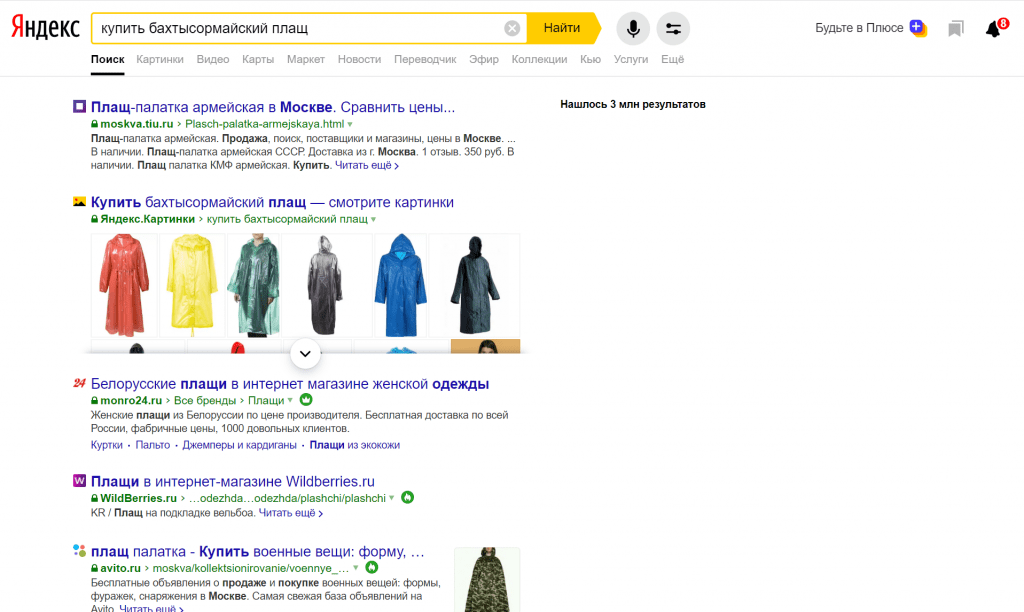Screen dimensions: 1024x612
Task: Click the Яндекс.Картинки result favicon
Action: [79, 202]
